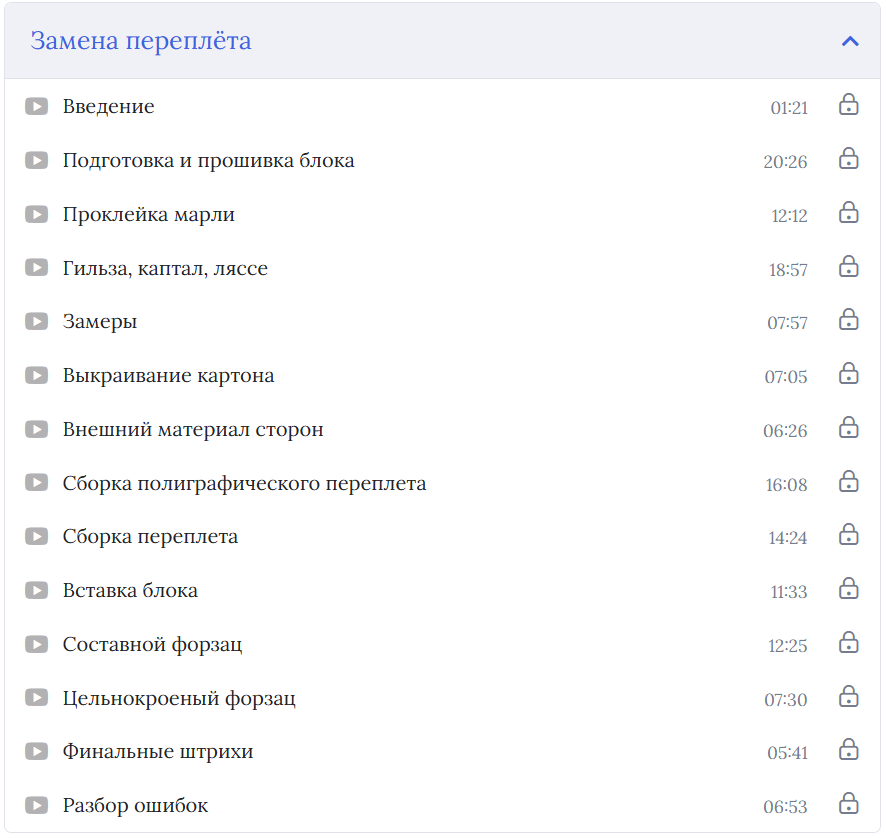Viewport: 886px width, 838px height.
Task: Click play icon for Сборка переплета lesson
Action: [x=36, y=536]
